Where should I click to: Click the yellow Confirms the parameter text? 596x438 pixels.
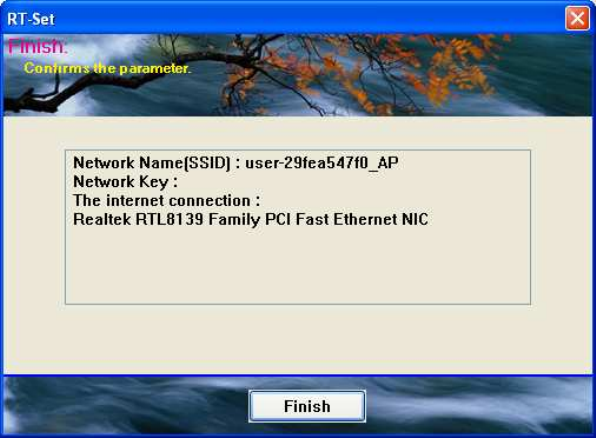pos(107,68)
